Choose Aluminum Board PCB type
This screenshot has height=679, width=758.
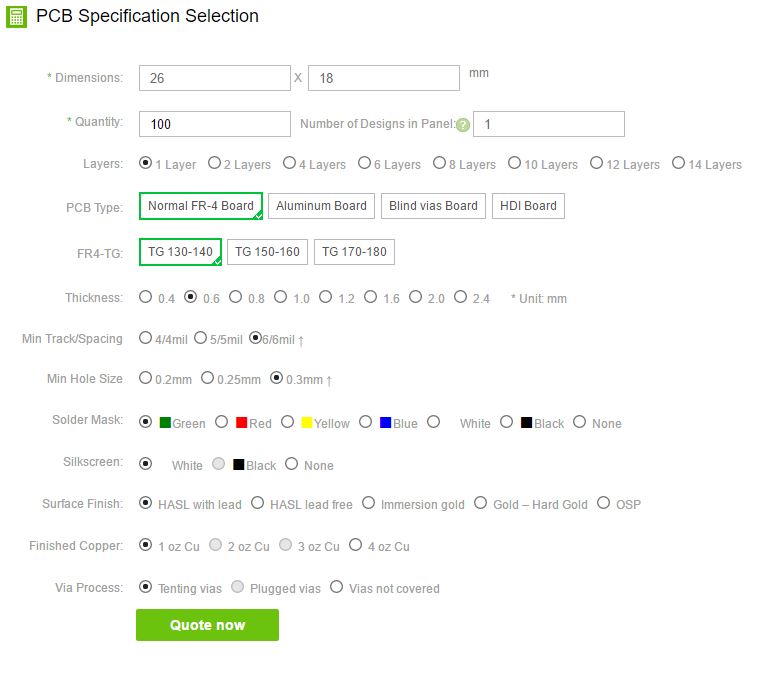tap(321, 206)
